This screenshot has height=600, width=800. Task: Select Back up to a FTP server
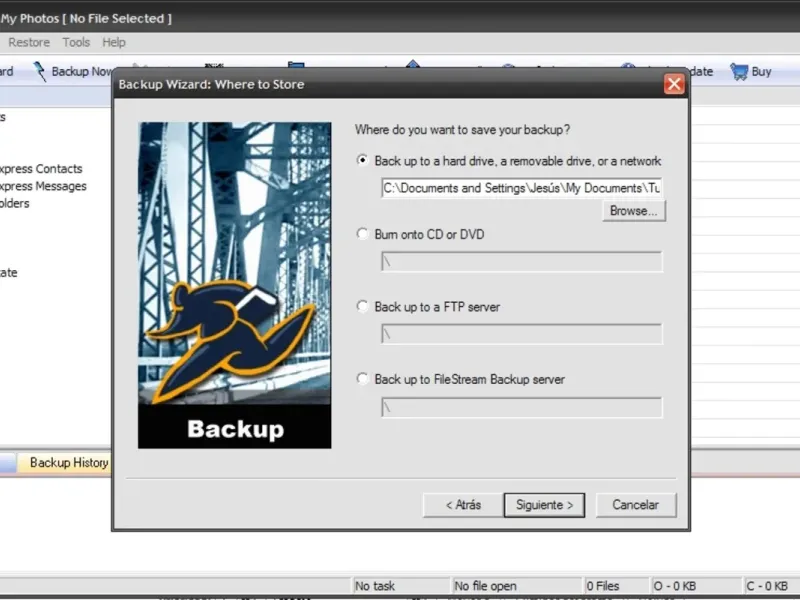pos(362,307)
